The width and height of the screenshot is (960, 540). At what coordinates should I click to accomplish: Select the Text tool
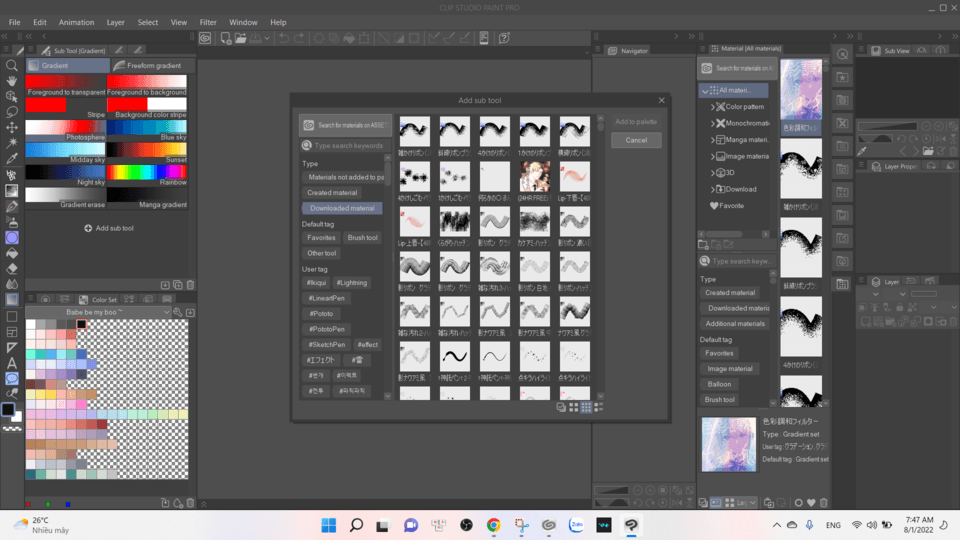pos(12,363)
